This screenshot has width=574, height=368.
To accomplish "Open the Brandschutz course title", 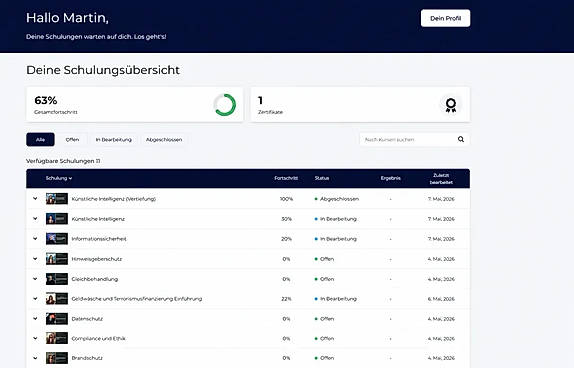I will tap(87, 358).
